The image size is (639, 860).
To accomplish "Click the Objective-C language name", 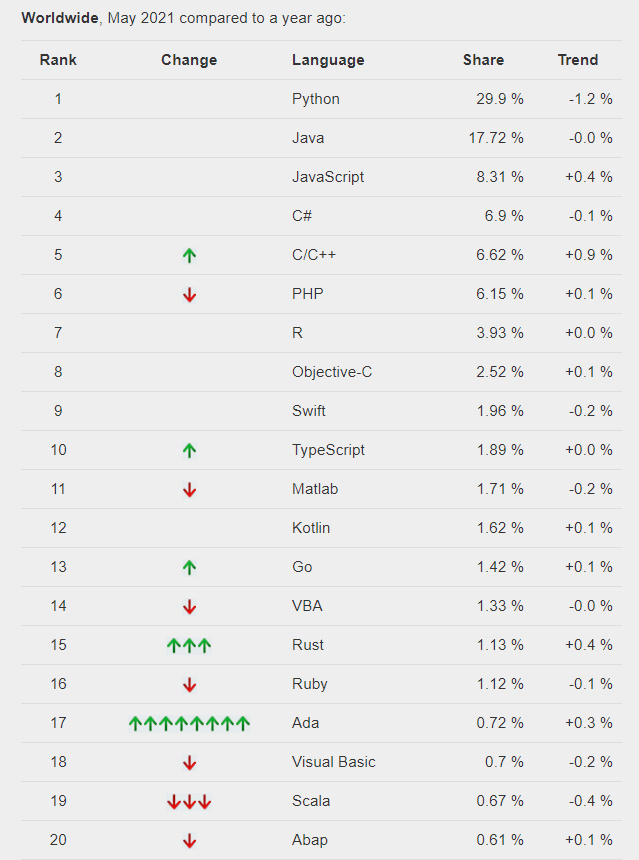I will point(332,372).
